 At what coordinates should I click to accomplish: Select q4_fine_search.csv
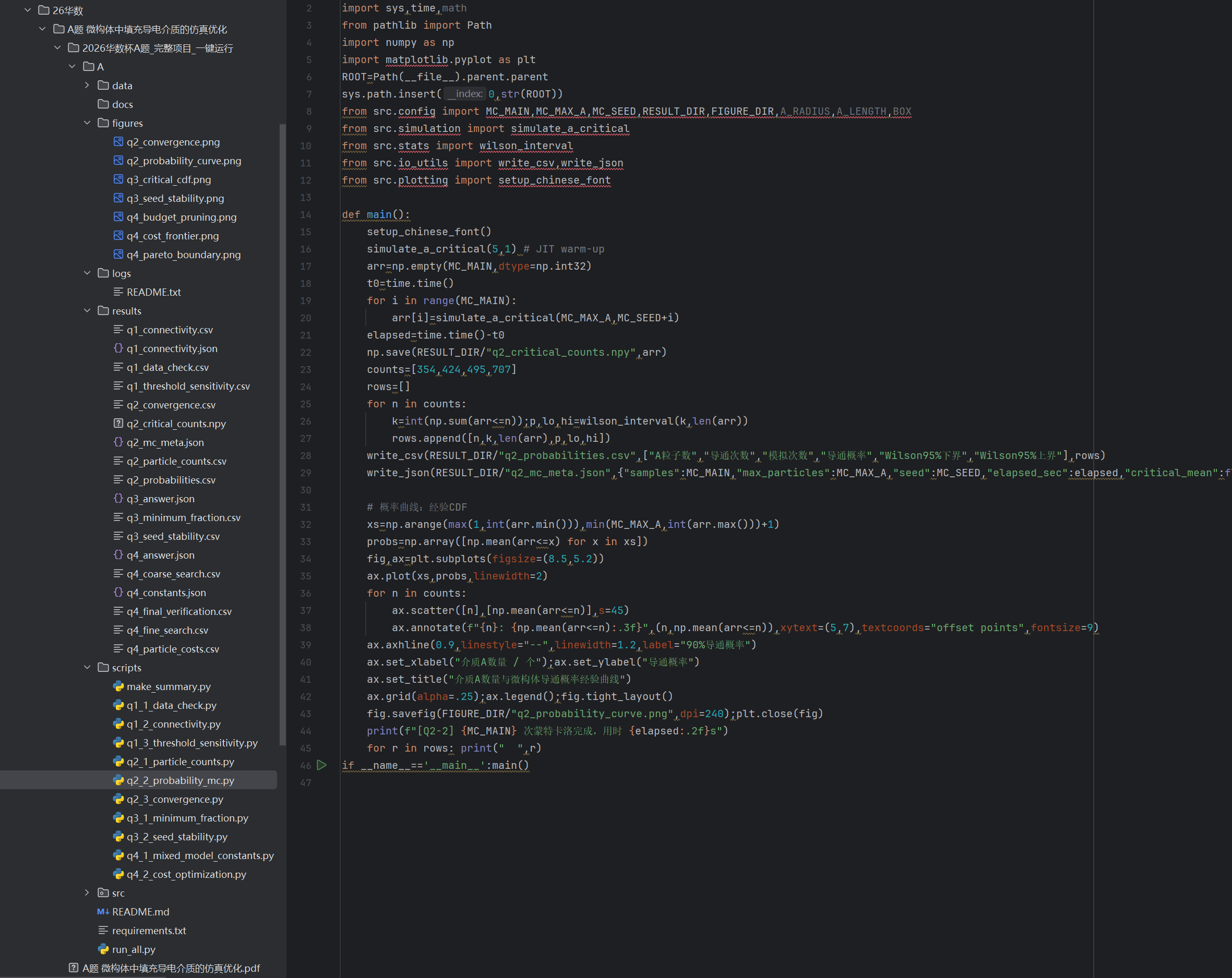tap(168, 630)
